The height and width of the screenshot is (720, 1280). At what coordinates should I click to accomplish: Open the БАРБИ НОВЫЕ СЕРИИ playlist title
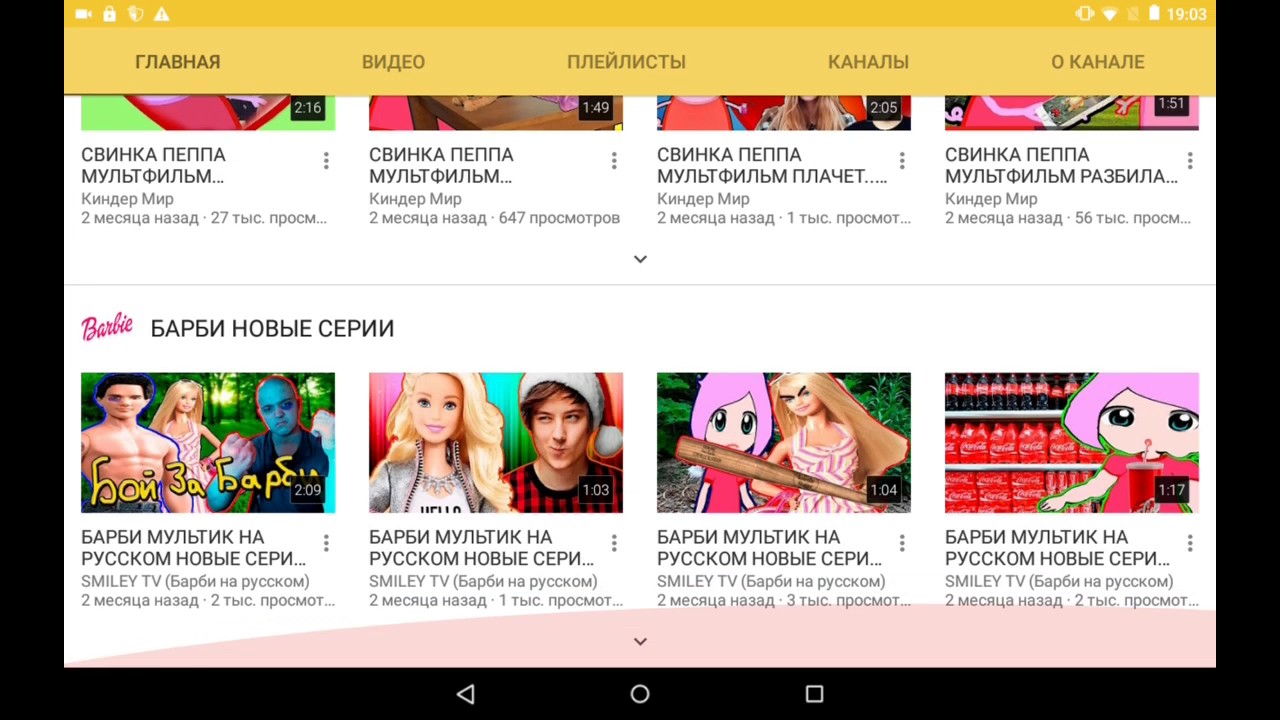tap(272, 329)
